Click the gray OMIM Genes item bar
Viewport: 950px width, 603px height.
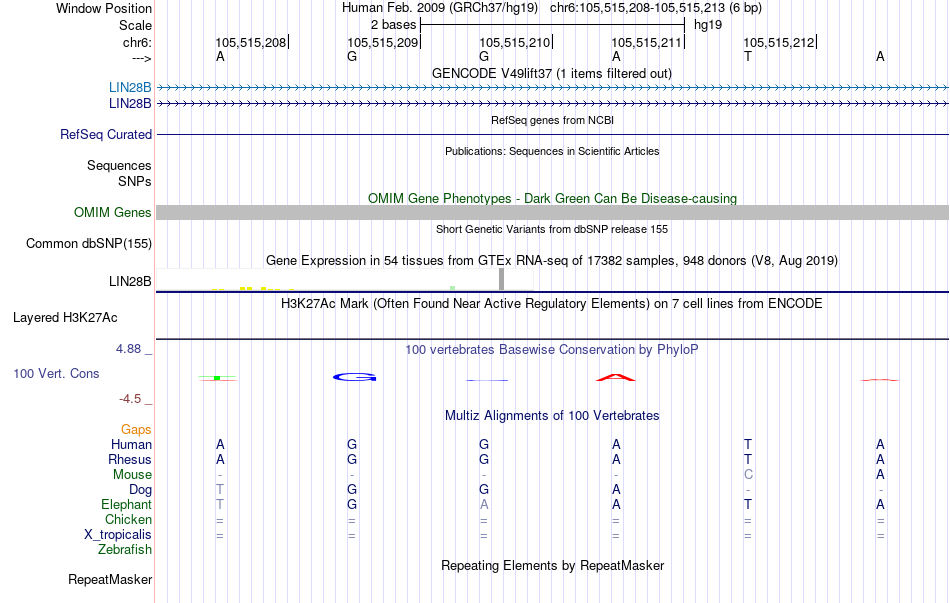click(x=553, y=212)
